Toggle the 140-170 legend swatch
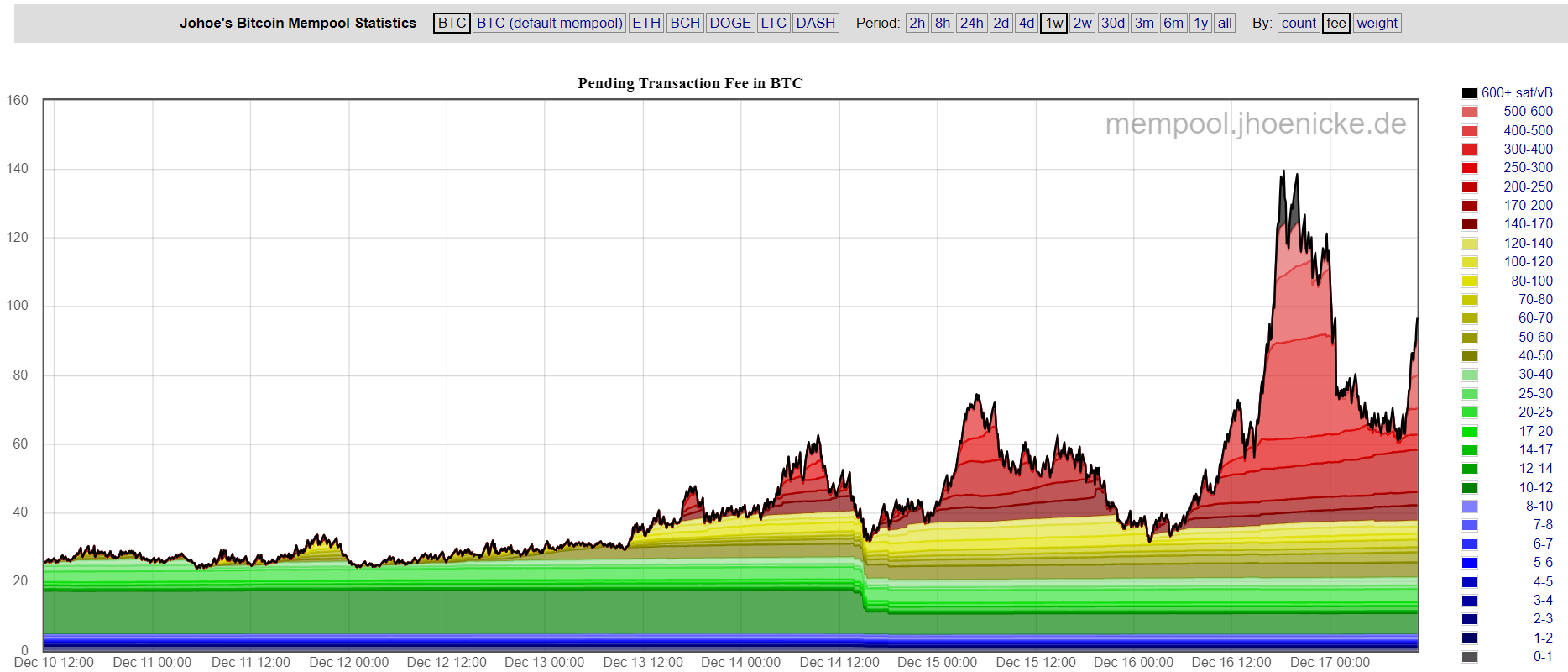 click(1469, 224)
